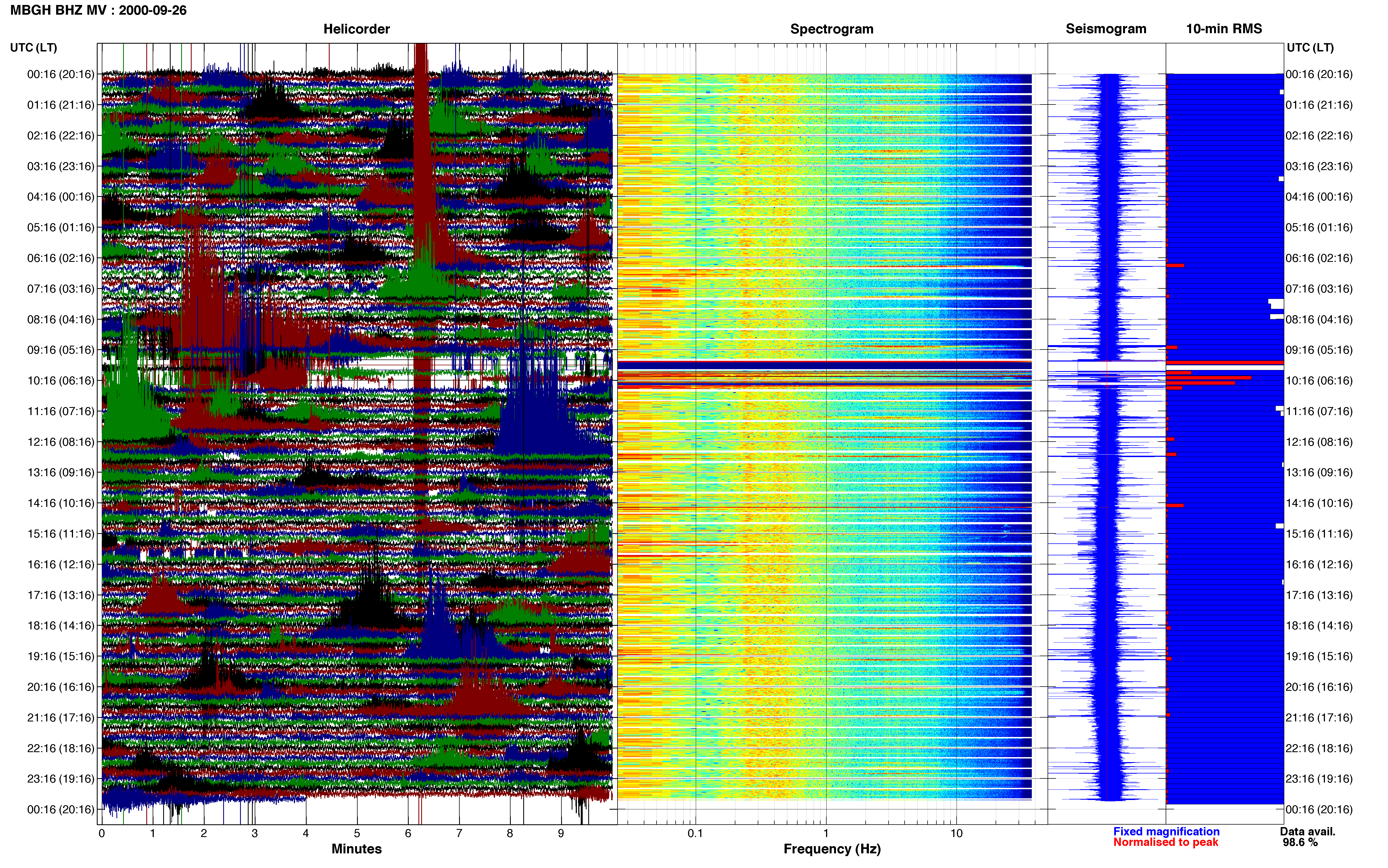Click the Seismogram panel heading
This screenshot has height=868, width=1388.
(x=1106, y=29)
